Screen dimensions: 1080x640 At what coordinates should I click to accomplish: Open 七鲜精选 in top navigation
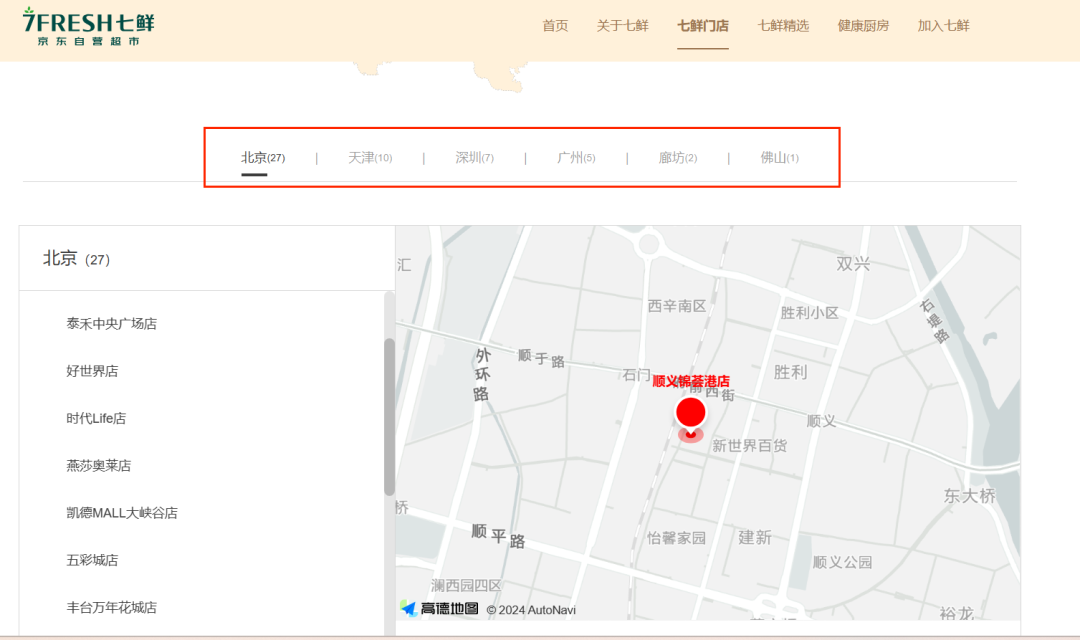tap(783, 26)
